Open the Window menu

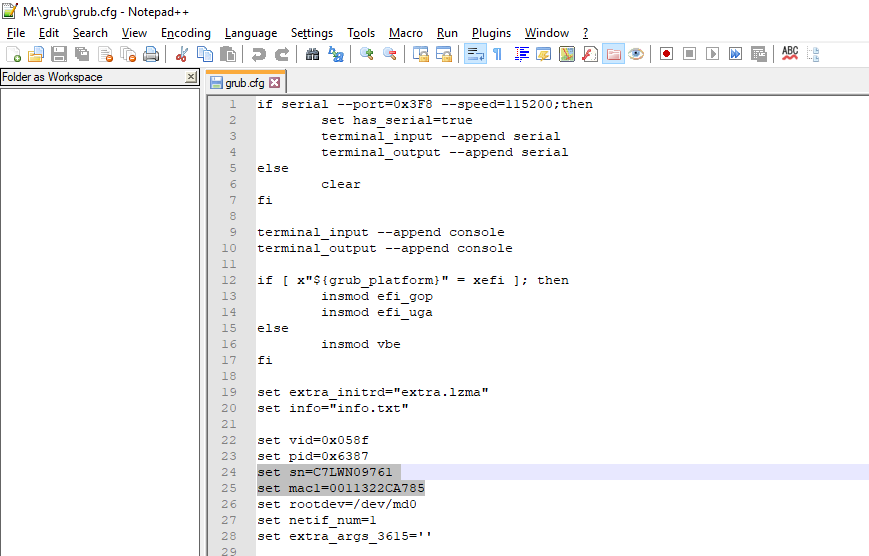click(x=546, y=33)
